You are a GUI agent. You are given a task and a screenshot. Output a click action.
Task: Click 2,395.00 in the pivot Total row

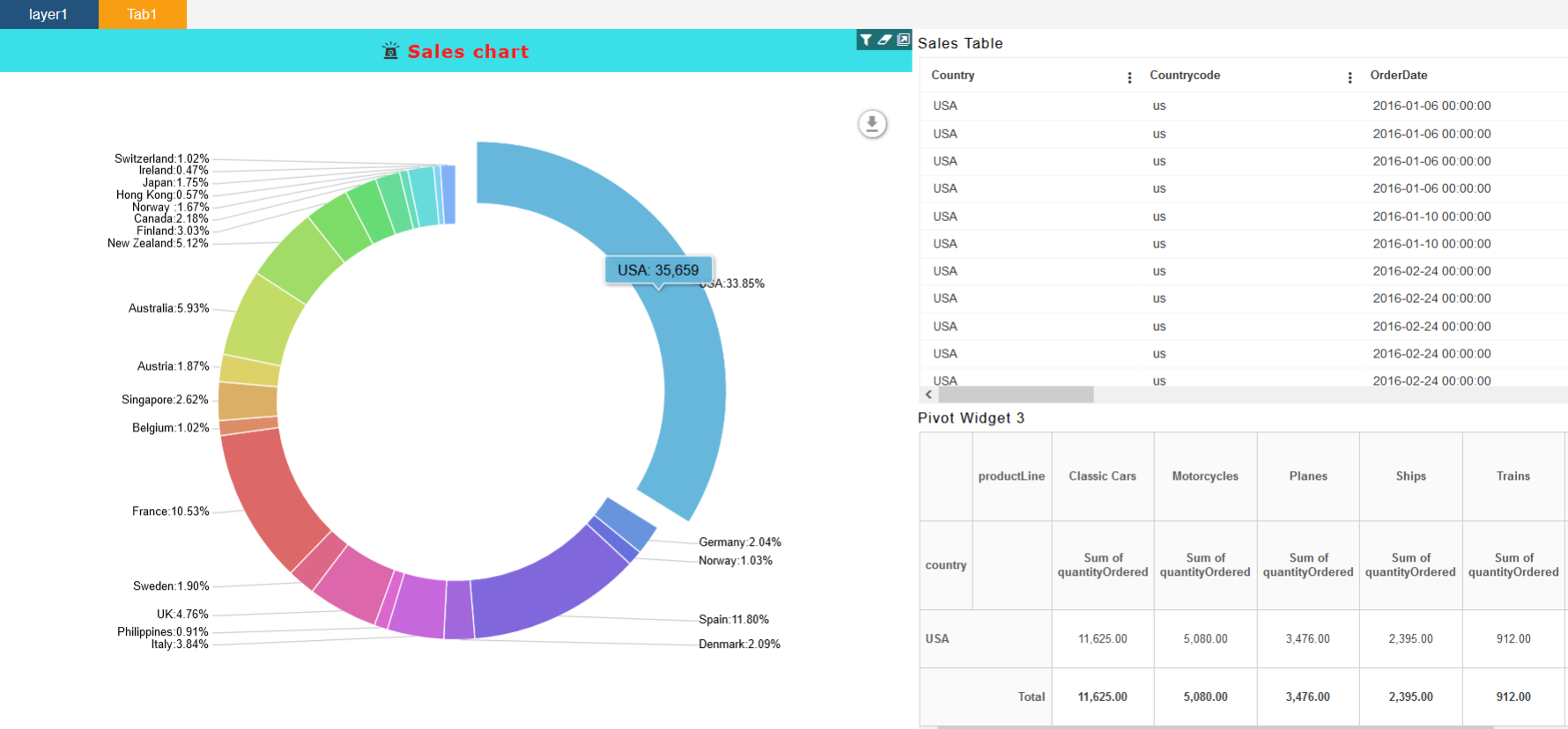1410,697
